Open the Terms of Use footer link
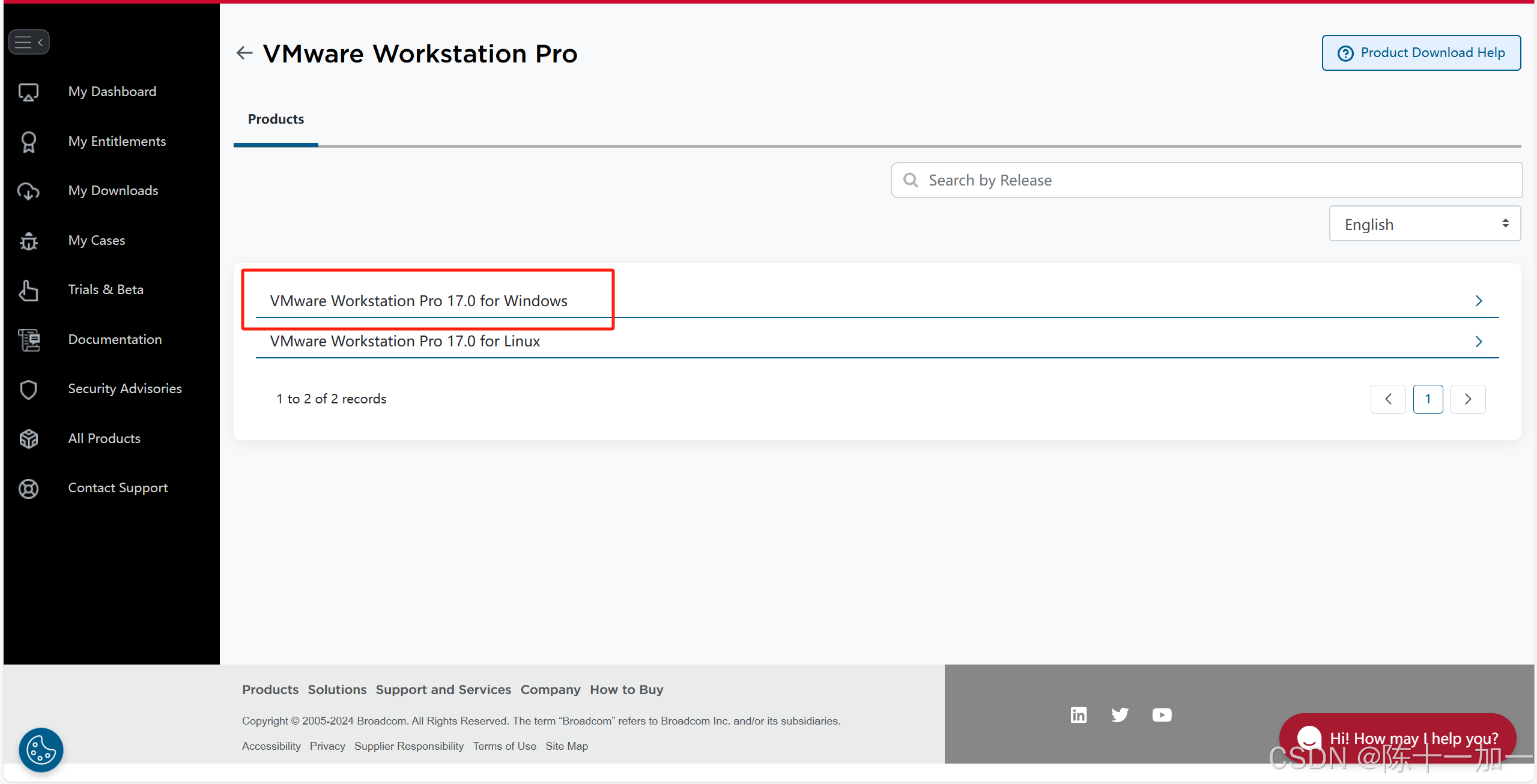The width and height of the screenshot is (1537, 784). [504, 746]
